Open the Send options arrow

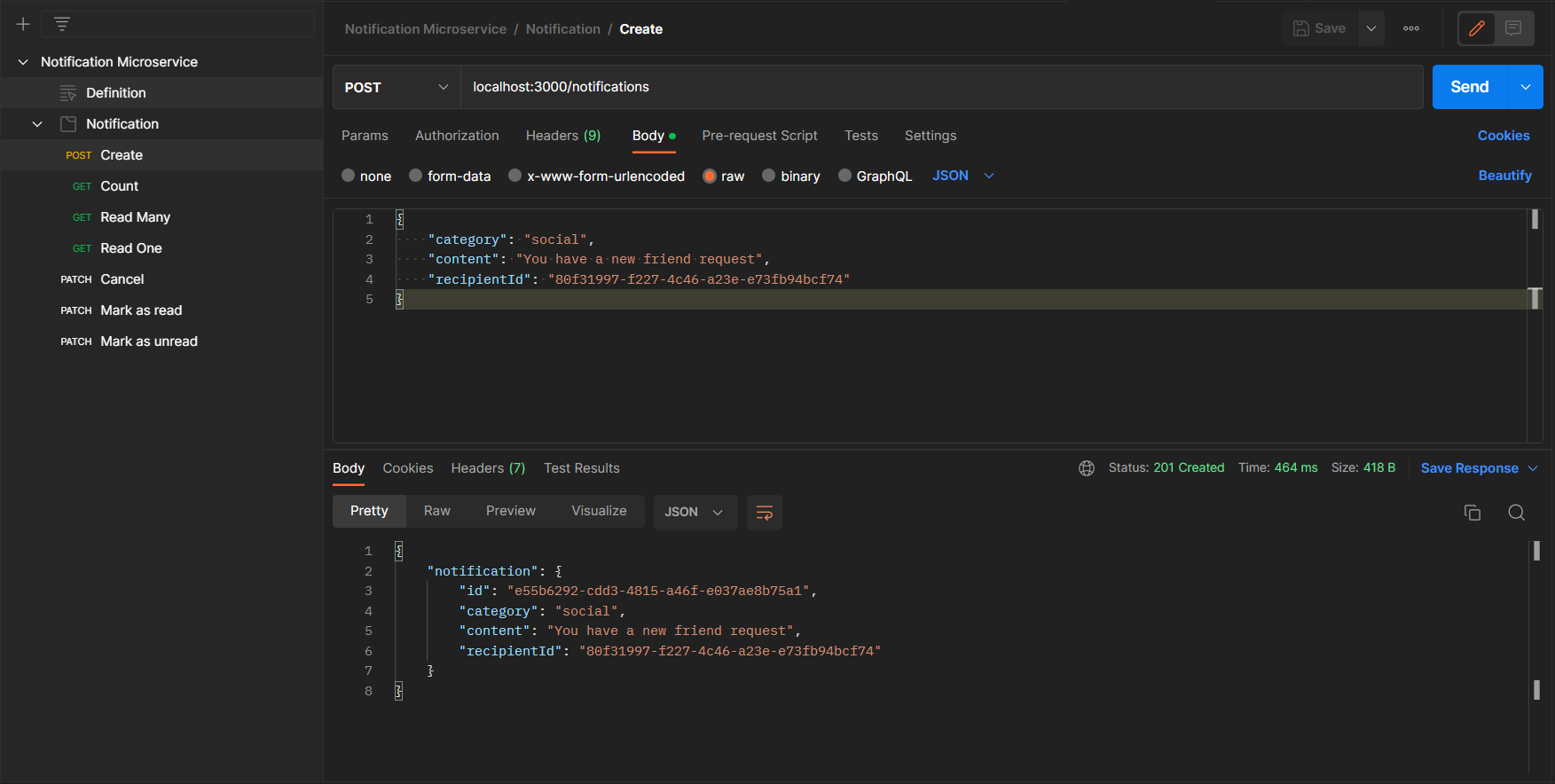(x=1526, y=87)
